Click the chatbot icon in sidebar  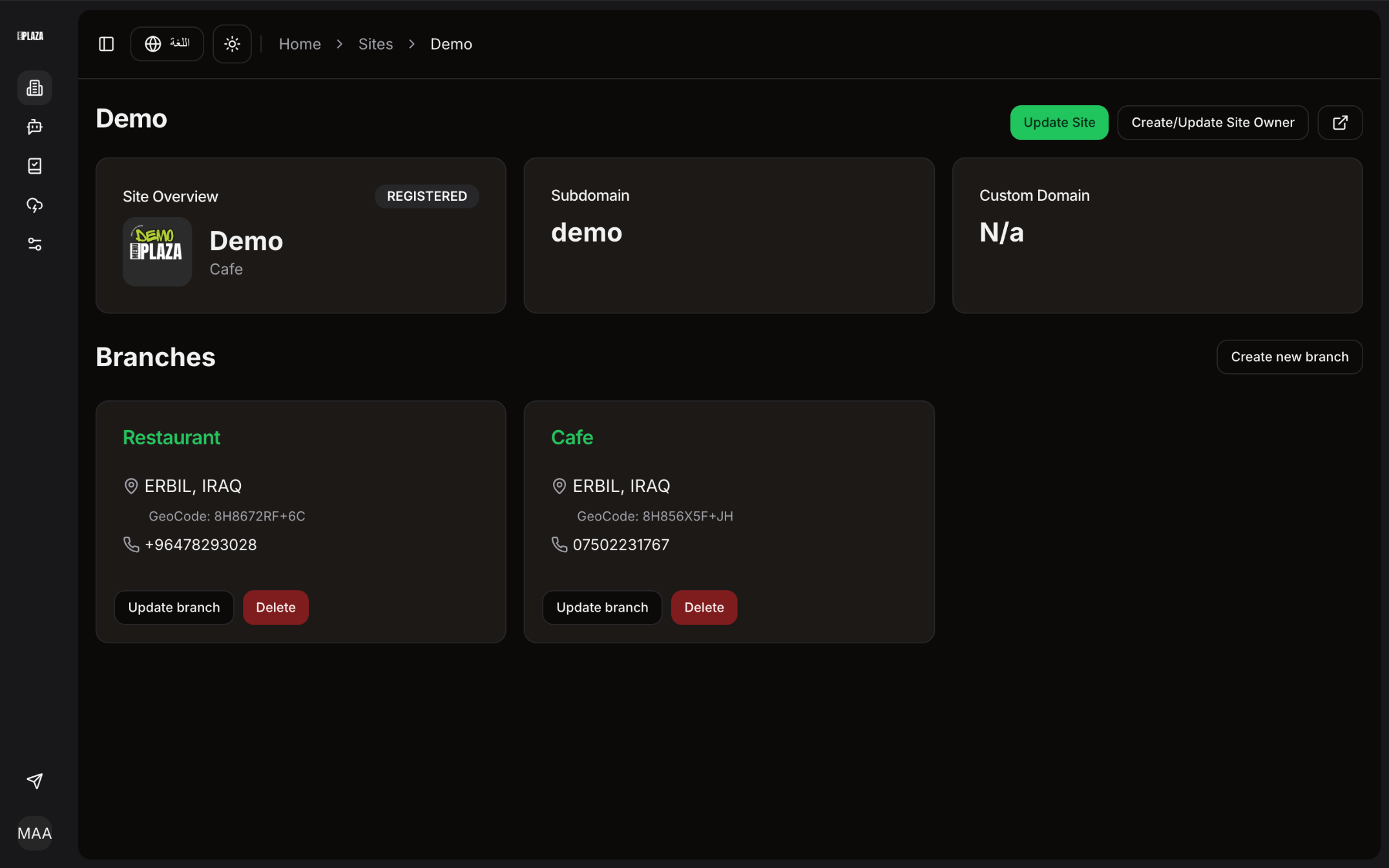[35, 127]
